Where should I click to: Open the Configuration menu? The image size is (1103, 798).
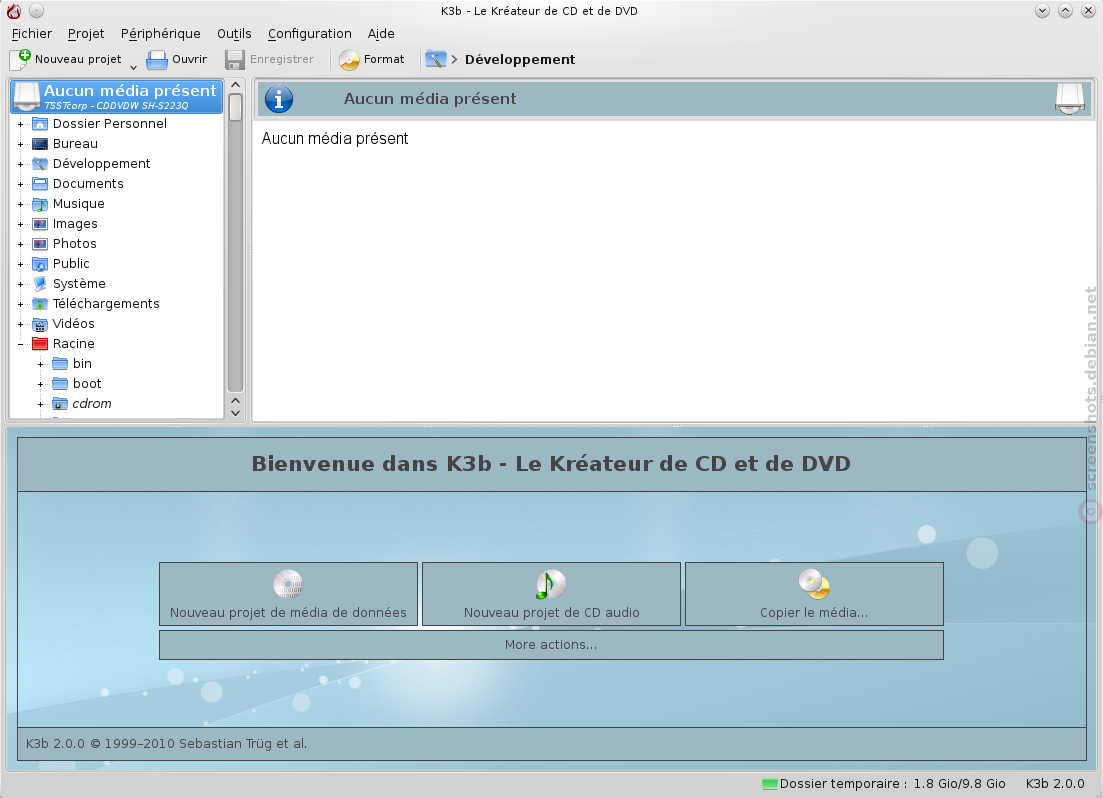click(310, 34)
